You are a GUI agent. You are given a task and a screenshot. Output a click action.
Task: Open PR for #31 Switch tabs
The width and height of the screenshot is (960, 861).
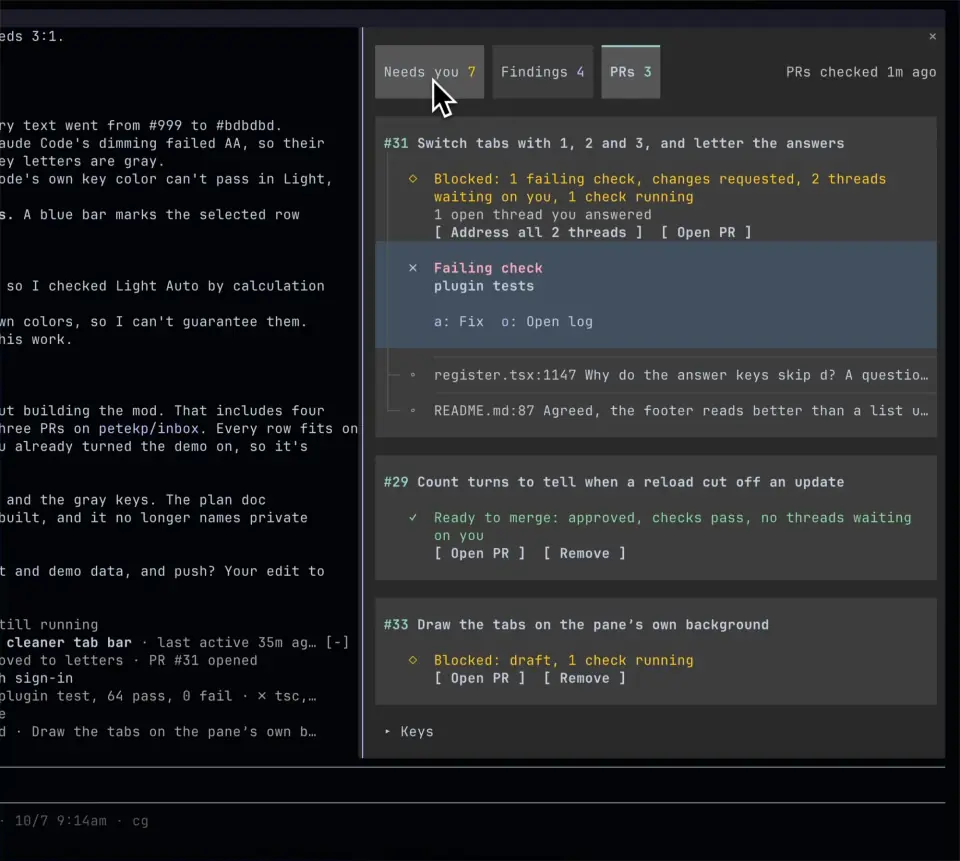(x=706, y=233)
